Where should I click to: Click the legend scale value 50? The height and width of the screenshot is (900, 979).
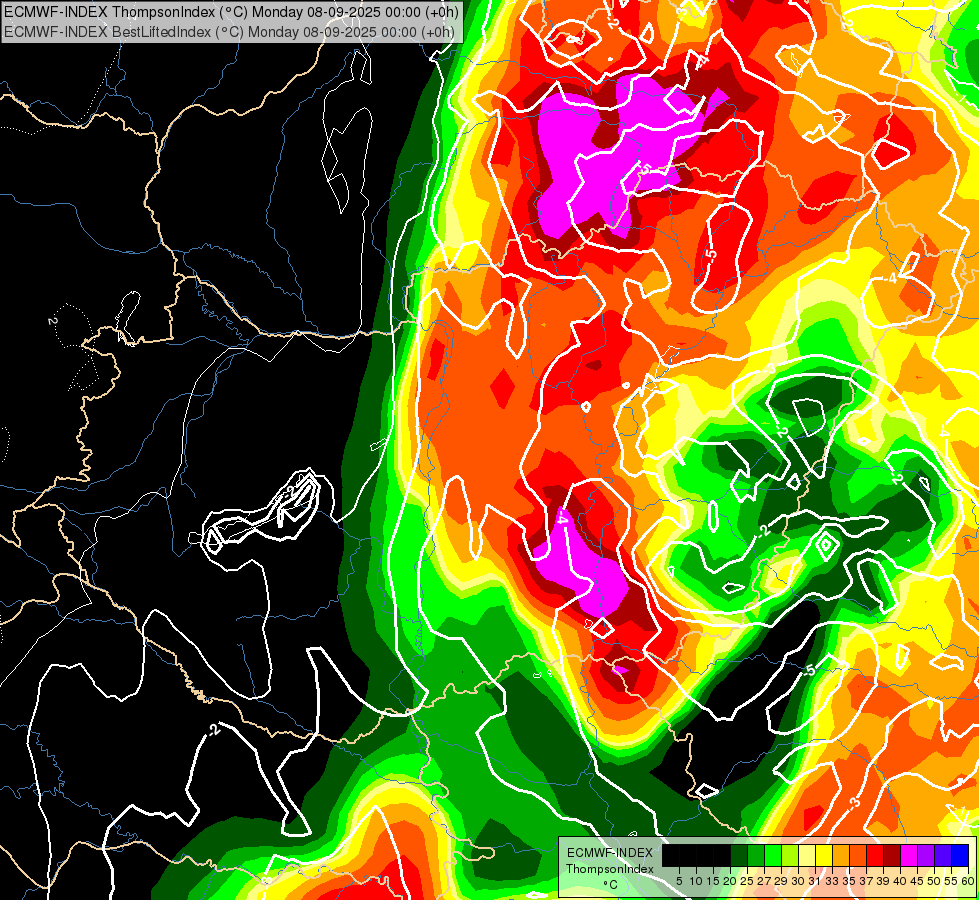[935, 881]
